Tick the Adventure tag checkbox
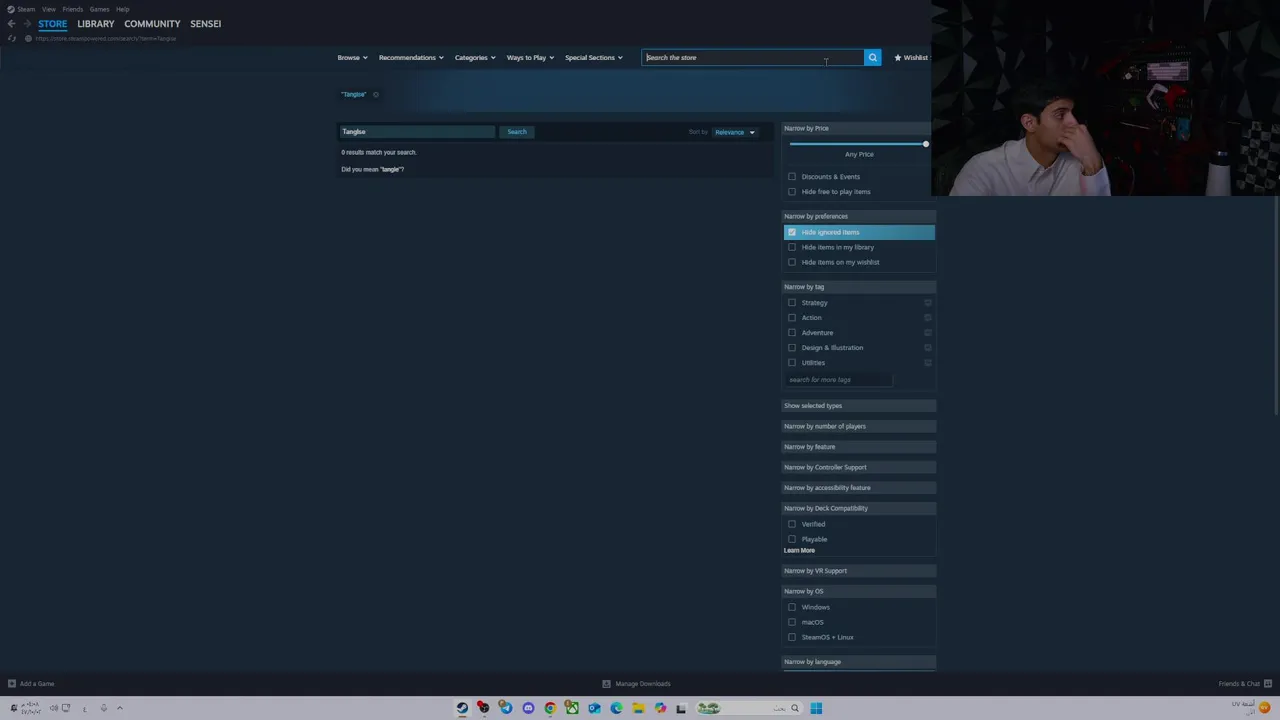1280x720 pixels. pos(792,333)
